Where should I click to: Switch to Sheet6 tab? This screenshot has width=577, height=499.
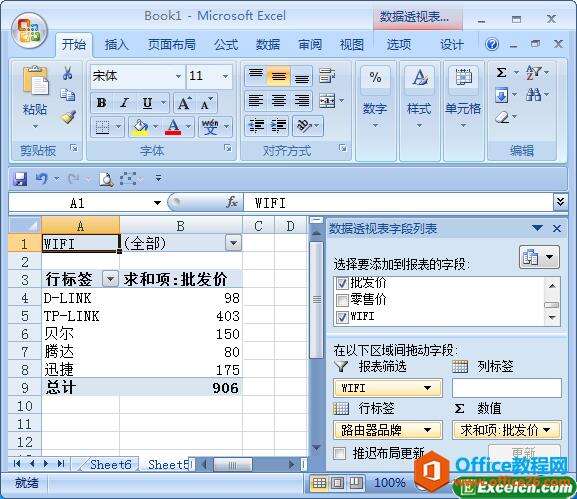110,465
